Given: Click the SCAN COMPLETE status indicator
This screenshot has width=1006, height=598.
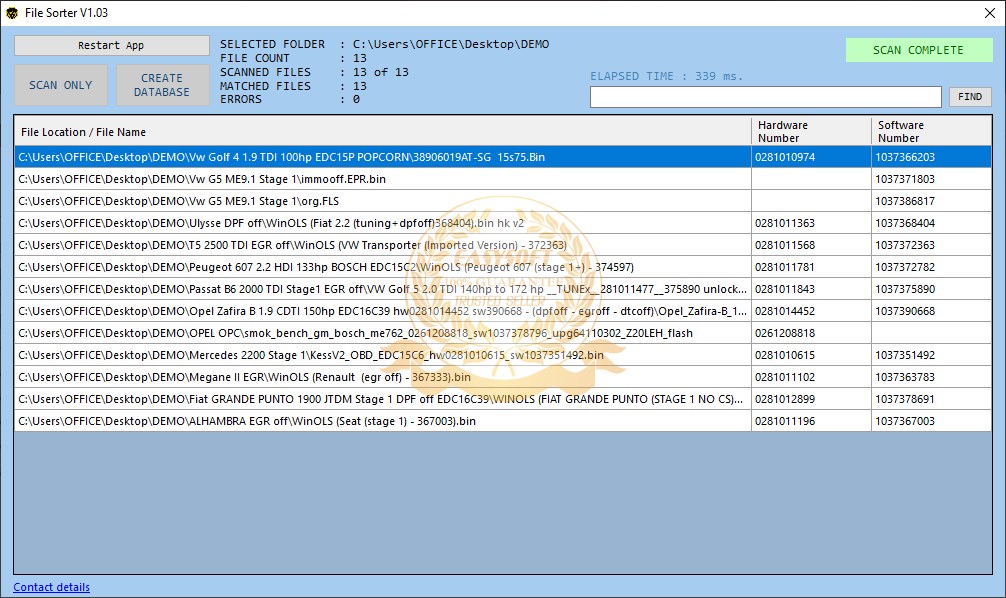Looking at the screenshot, I should (919, 50).
